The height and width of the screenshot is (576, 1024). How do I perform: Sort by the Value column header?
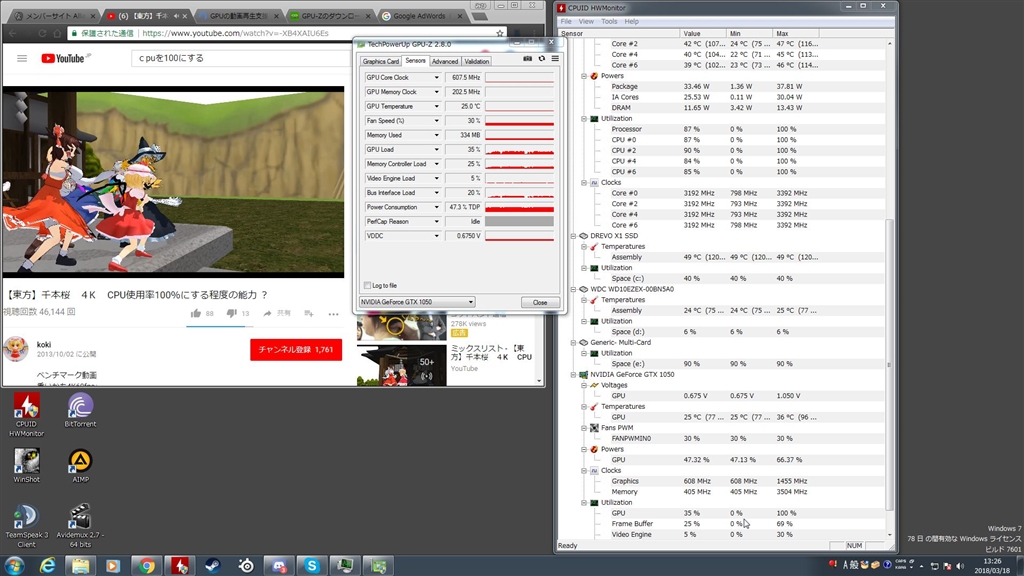click(x=703, y=33)
